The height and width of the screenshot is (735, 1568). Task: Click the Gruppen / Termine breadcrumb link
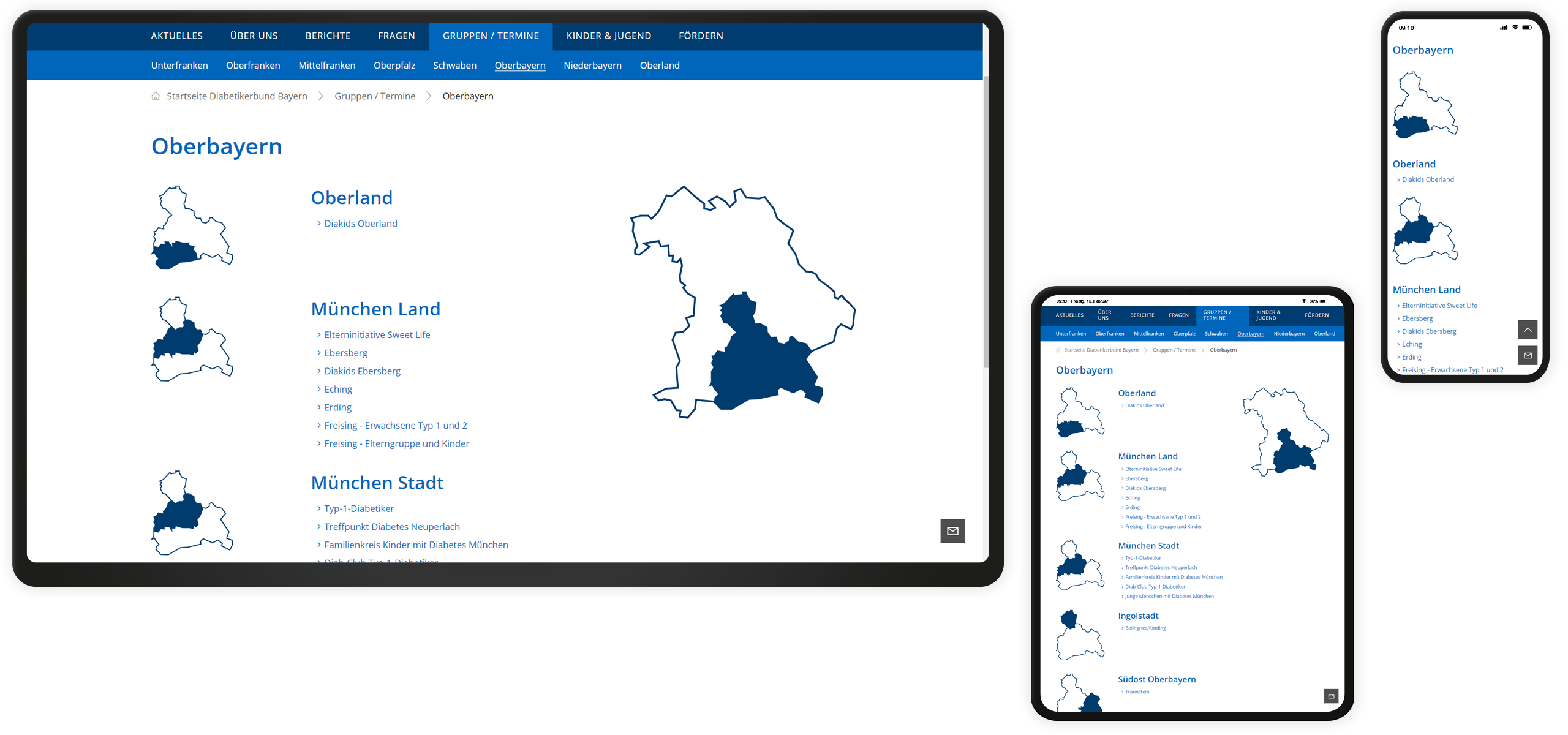(375, 96)
